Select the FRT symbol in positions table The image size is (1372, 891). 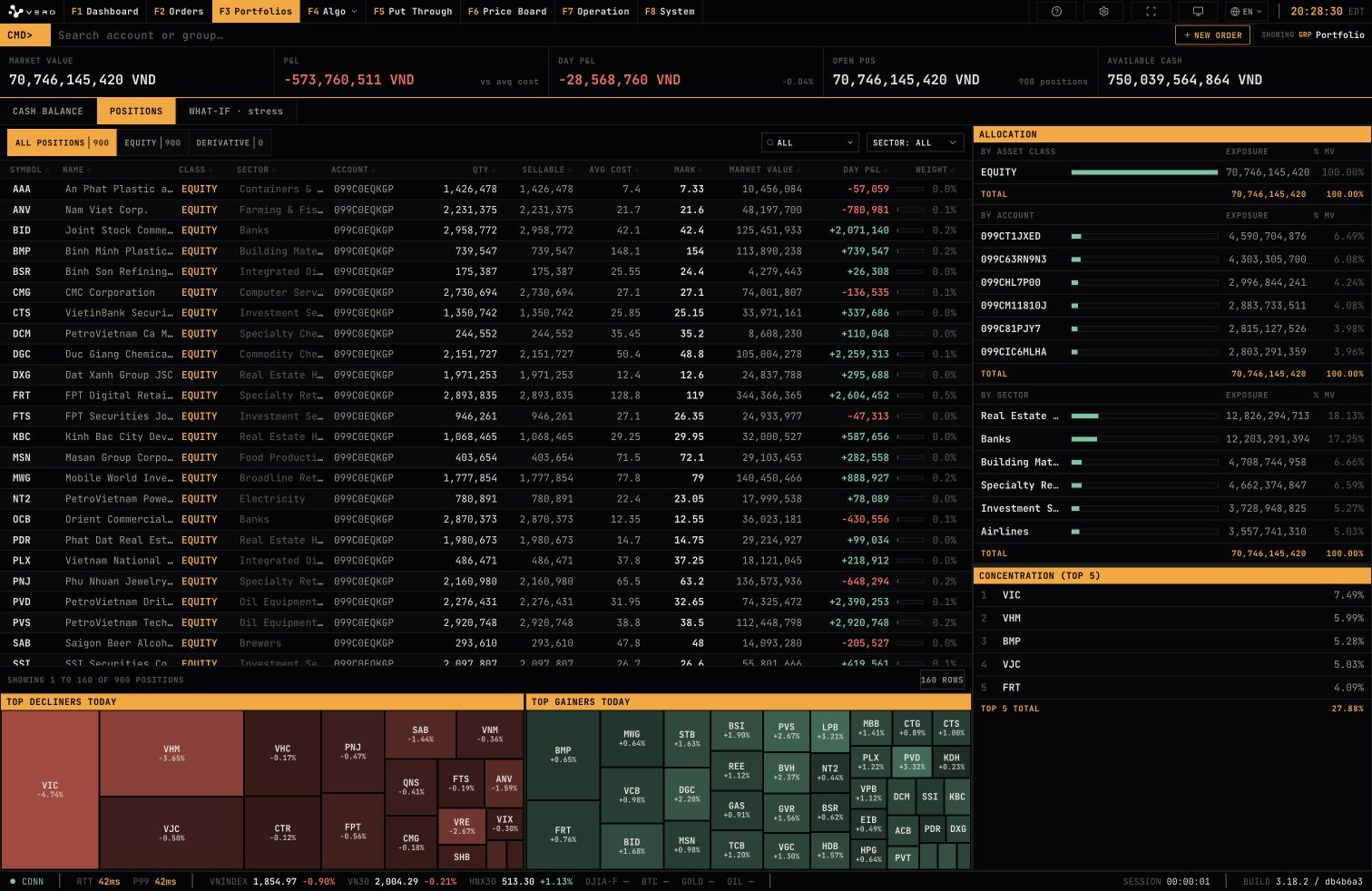click(x=22, y=396)
